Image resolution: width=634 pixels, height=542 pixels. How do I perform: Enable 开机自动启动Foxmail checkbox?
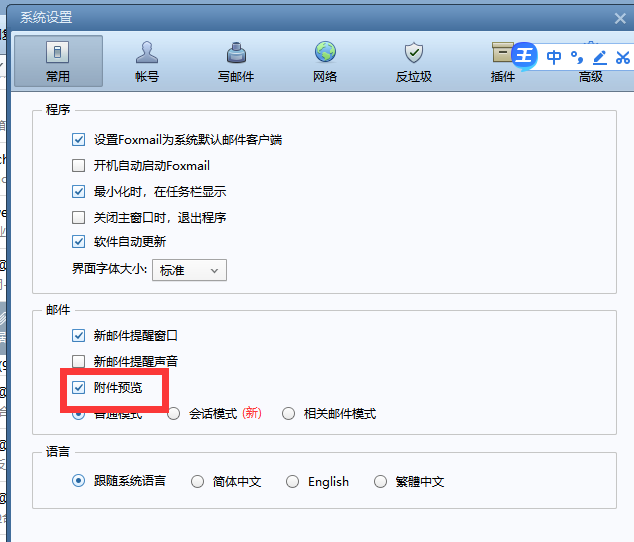79,166
